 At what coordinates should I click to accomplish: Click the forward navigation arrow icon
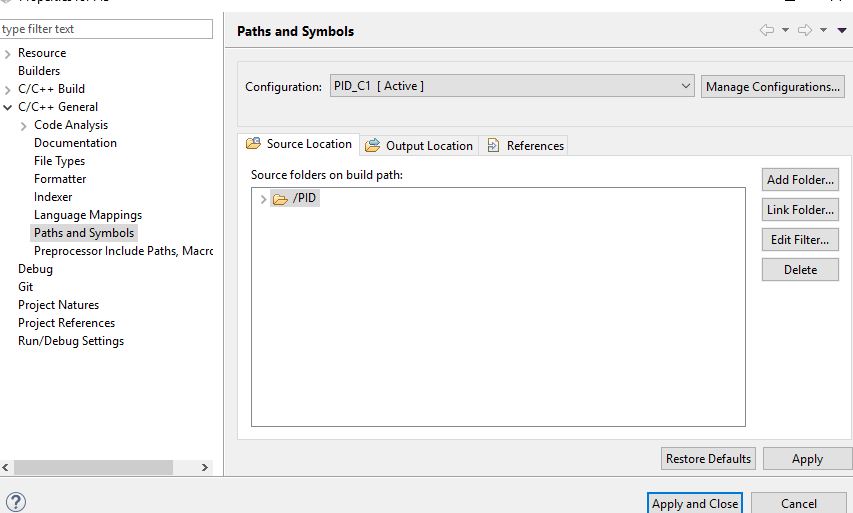point(804,31)
